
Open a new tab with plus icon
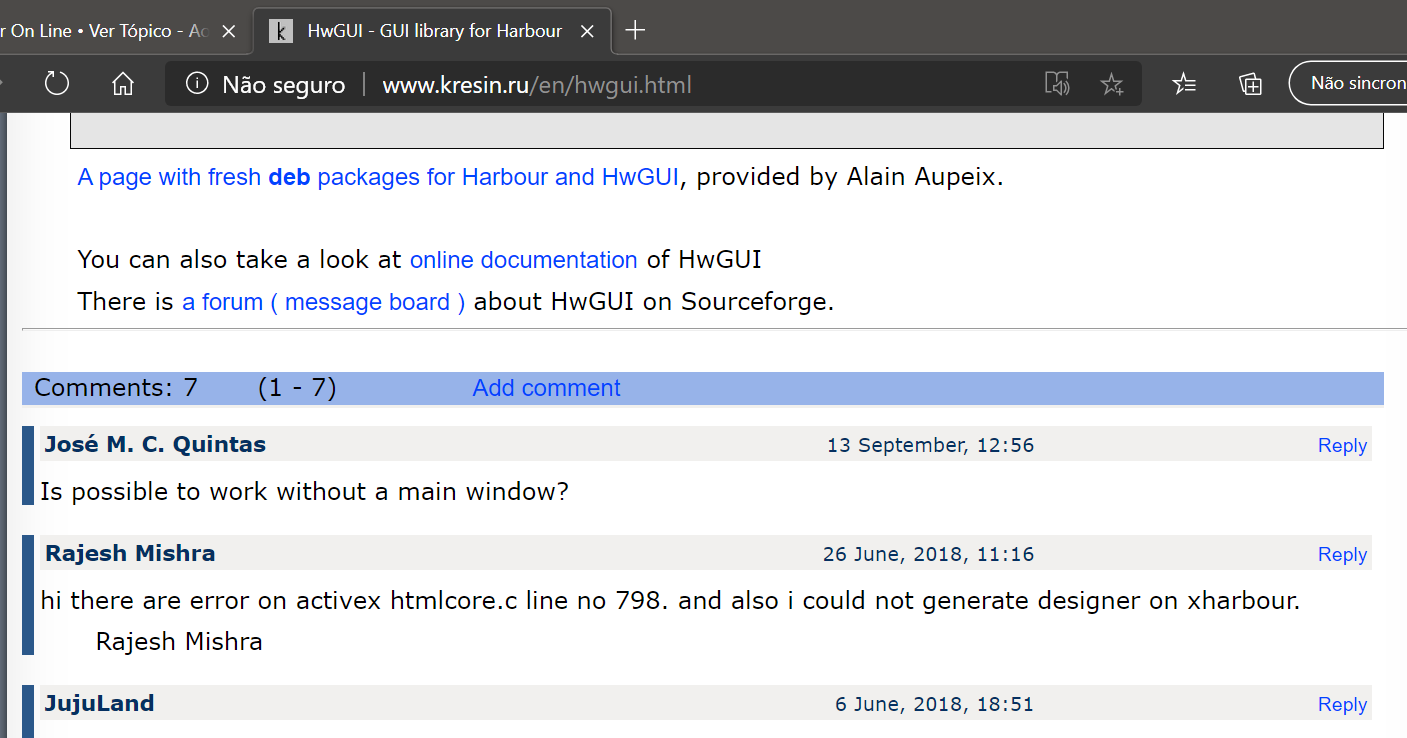(x=635, y=30)
